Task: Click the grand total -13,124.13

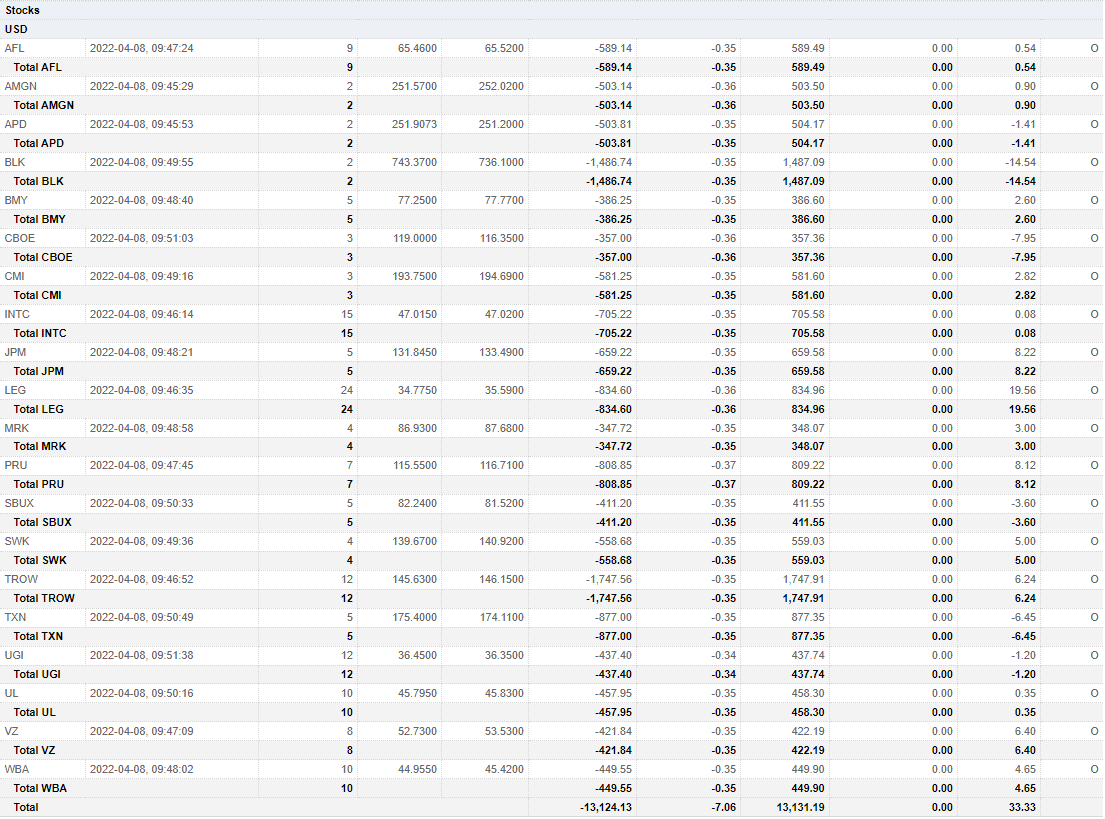Action: point(606,808)
